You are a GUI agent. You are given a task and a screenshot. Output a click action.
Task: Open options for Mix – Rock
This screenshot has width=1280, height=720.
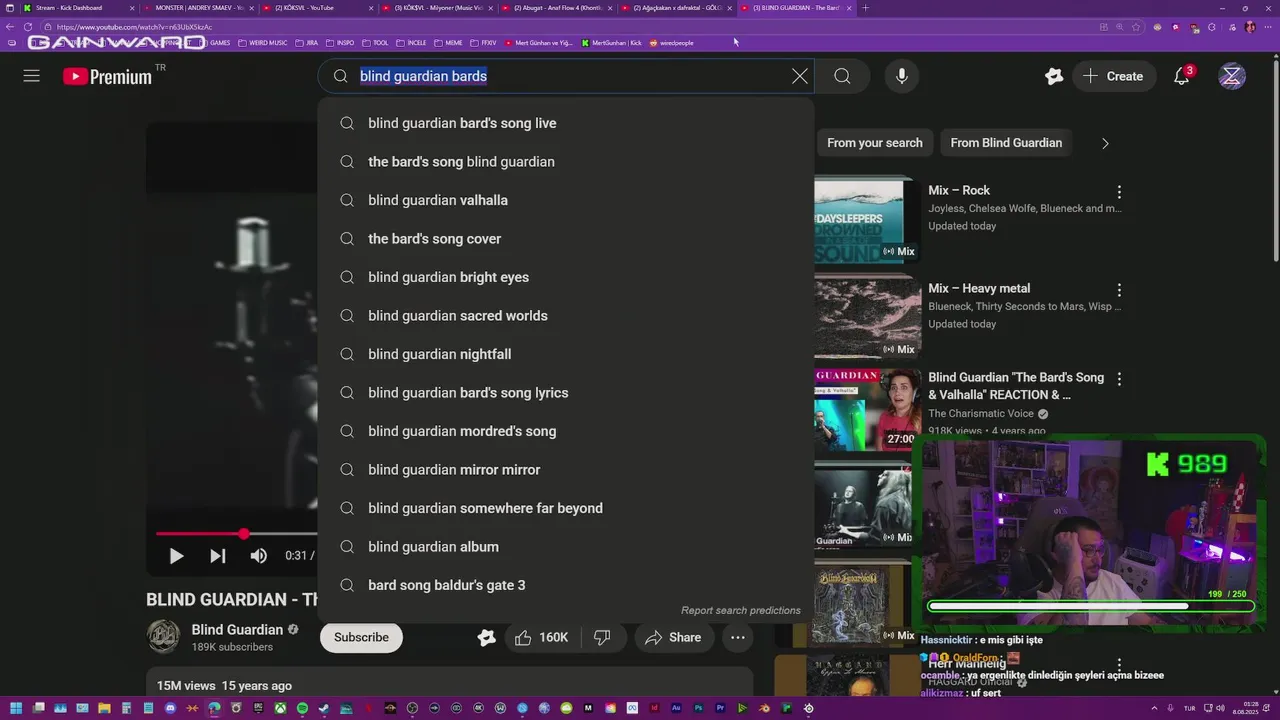(1119, 192)
